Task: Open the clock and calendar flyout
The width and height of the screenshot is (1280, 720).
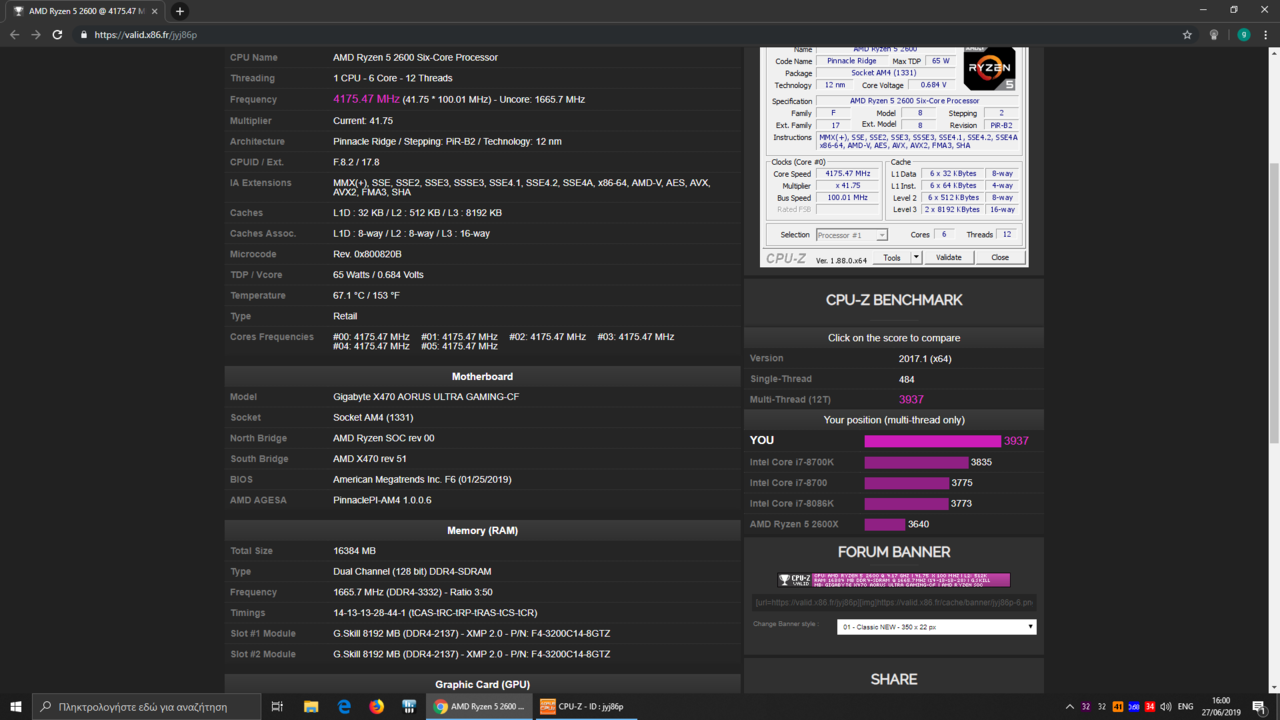Action: click(x=1220, y=707)
